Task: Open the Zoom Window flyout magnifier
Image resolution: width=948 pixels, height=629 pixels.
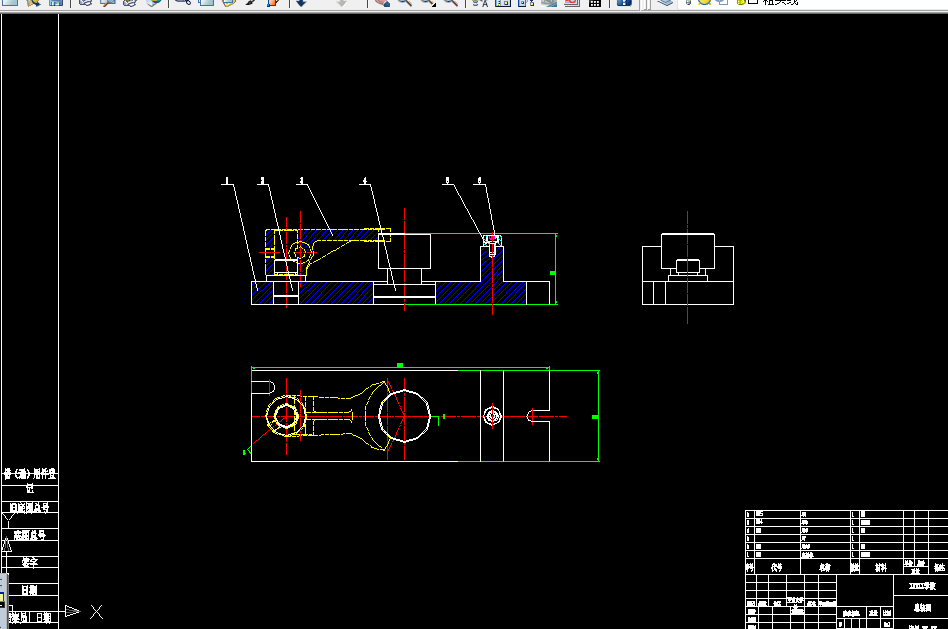Action: (x=427, y=2)
